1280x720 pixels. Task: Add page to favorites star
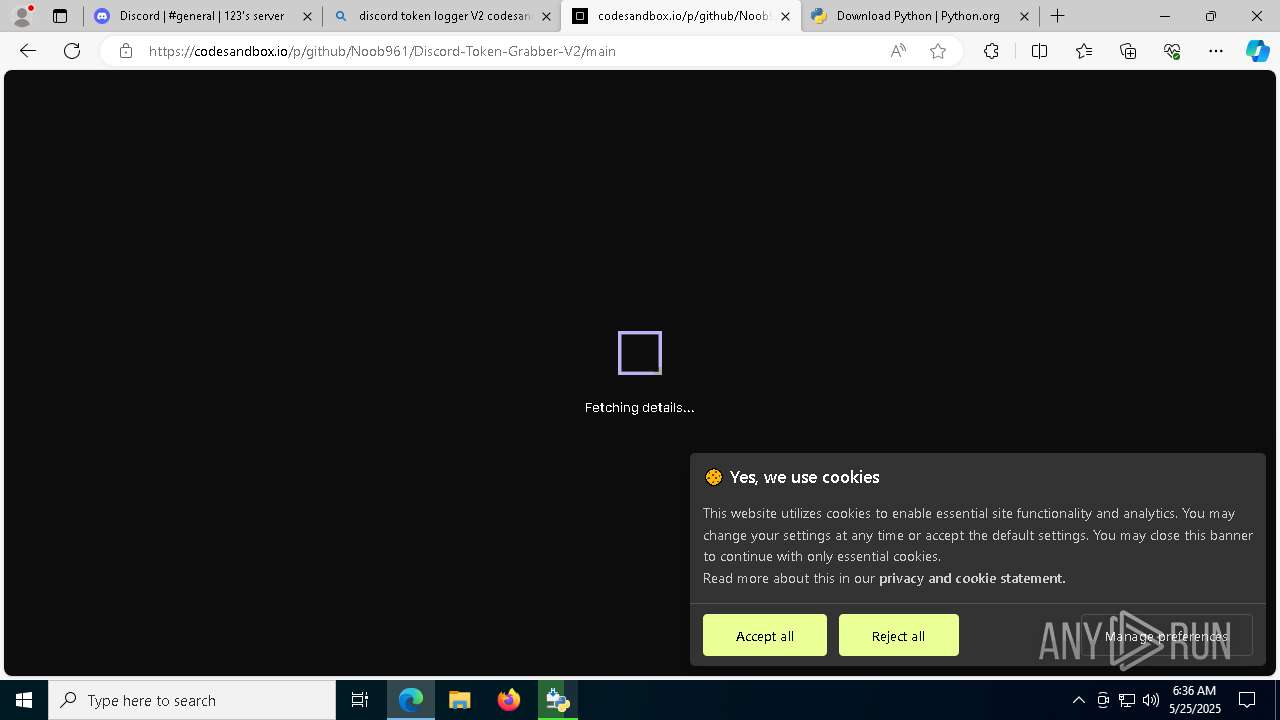(937, 51)
